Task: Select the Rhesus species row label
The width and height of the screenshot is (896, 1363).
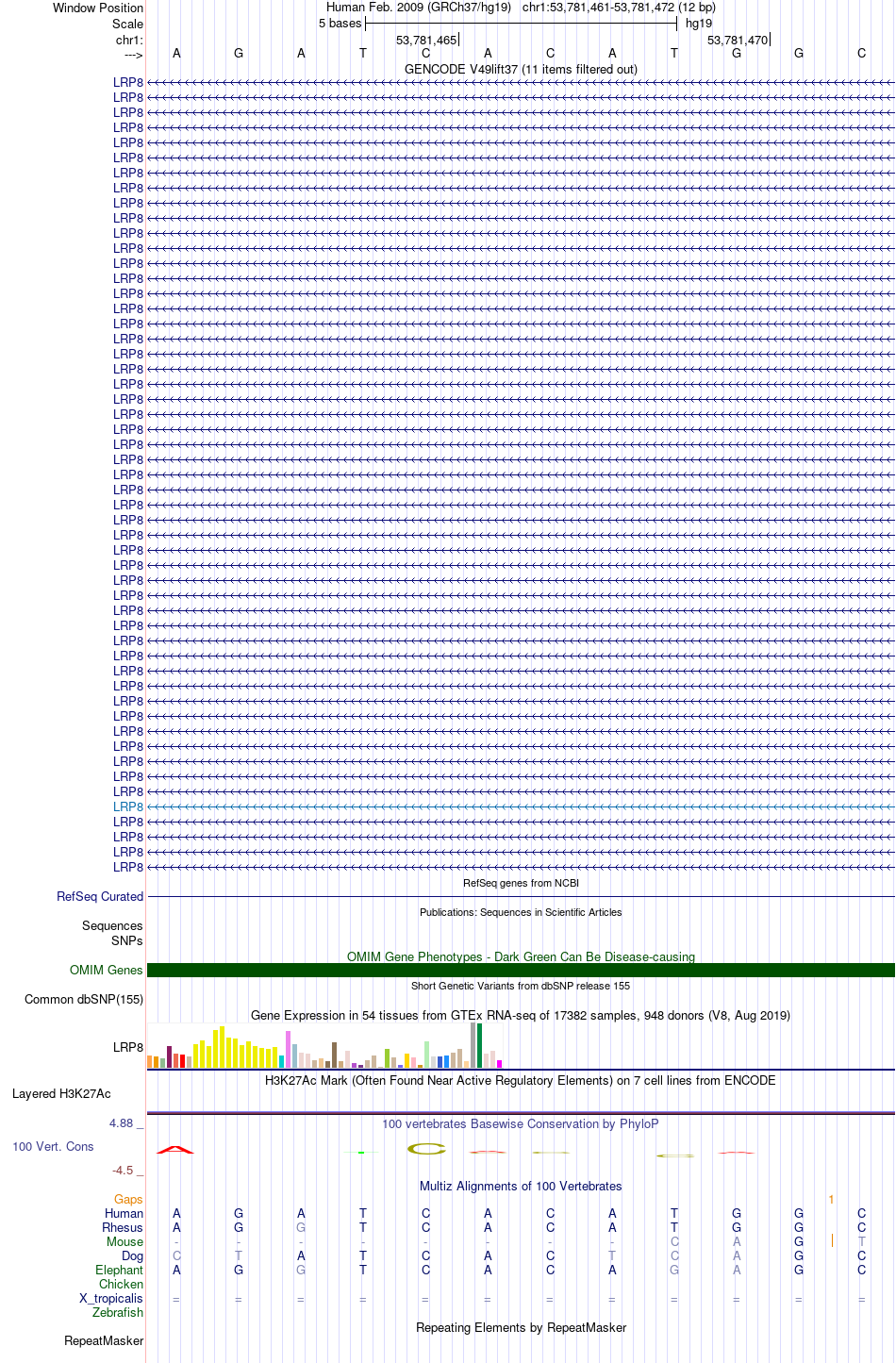Action: pyautogui.click(x=123, y=1227)
